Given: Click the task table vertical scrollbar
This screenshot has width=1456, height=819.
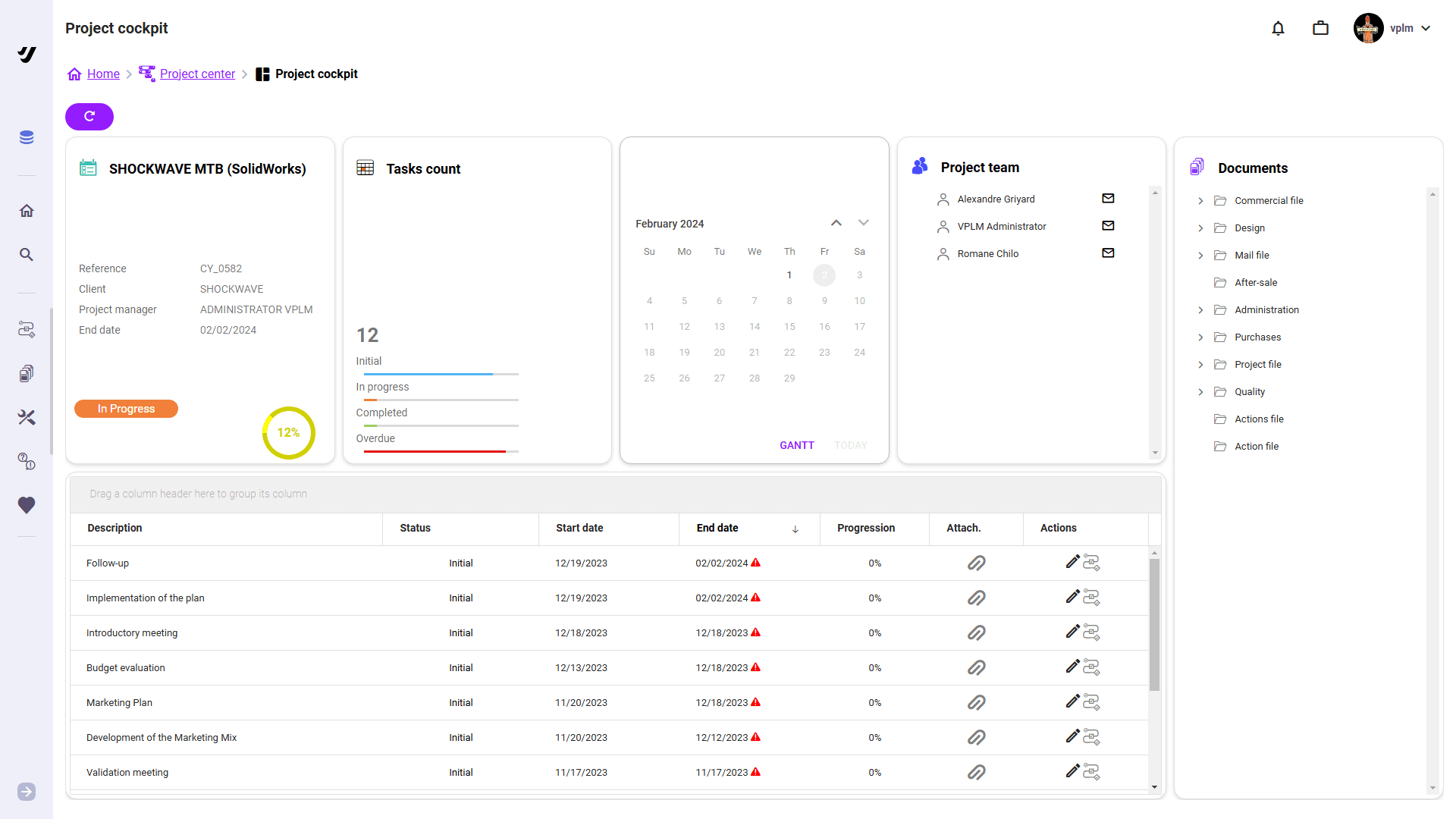Looking at the screenshot, I should [x=1154, y=626].
